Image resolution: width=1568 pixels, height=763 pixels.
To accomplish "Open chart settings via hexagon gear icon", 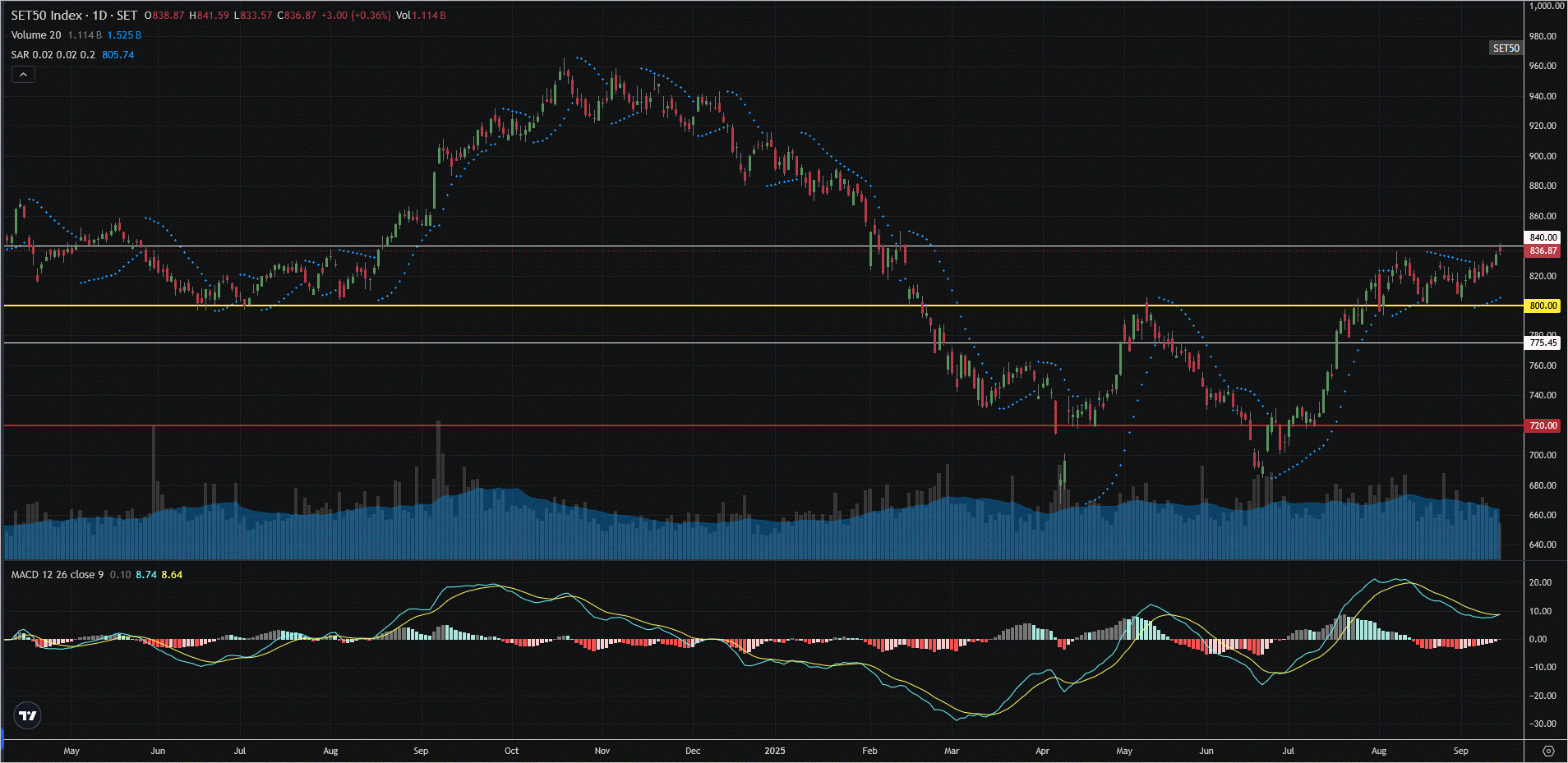I will 1548,751.
